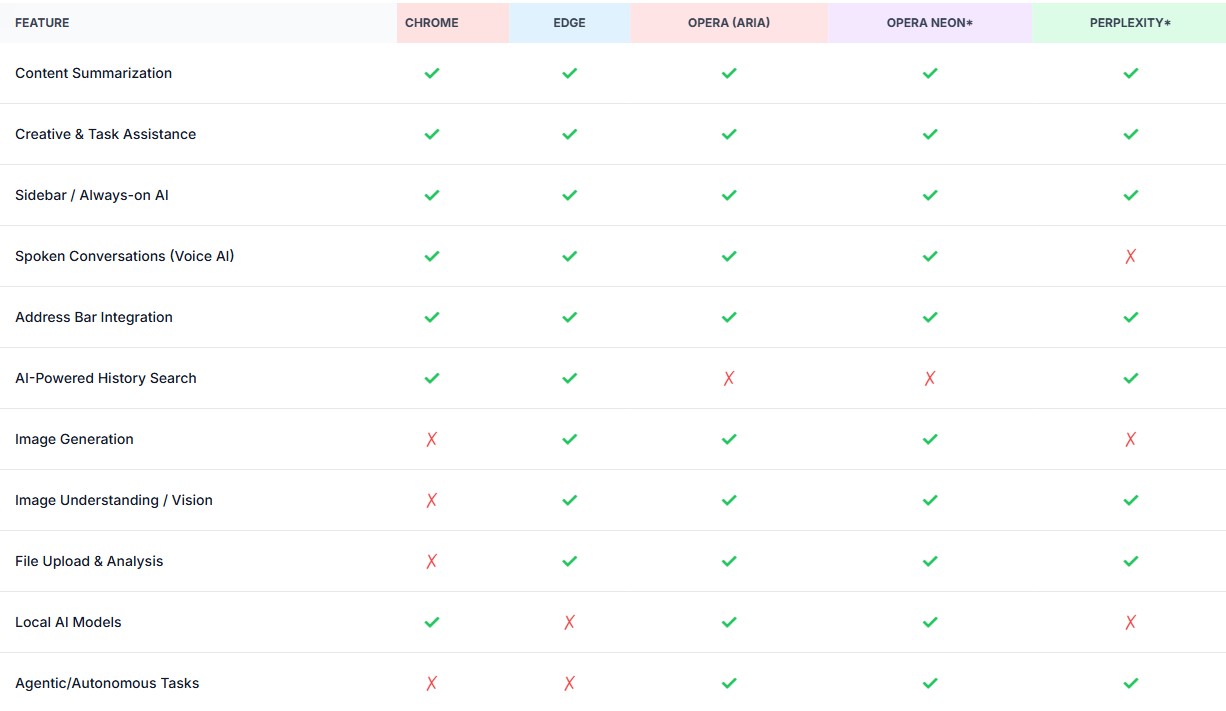The height and width of the screenshot is (711, 1226).
Task: Click Edge checkmark for Image Generation
Action: (x=569, y=439)
